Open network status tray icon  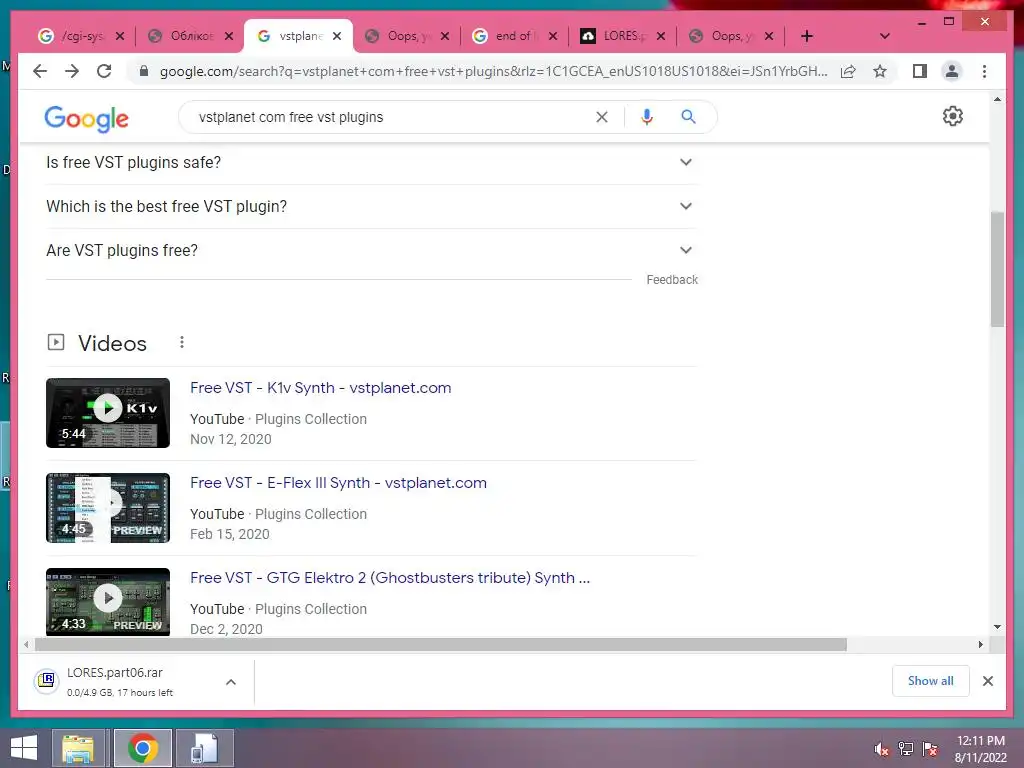(905, 749)
